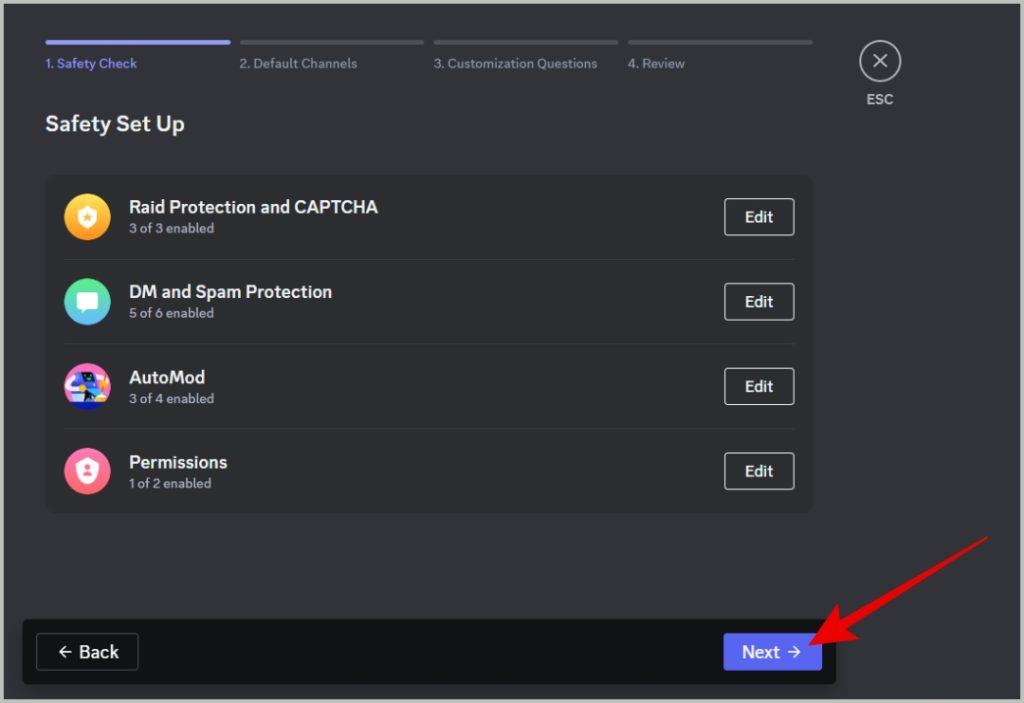1024x703 pixels.
Task: Edit AutoMod settings
Action: coord(759,386)
